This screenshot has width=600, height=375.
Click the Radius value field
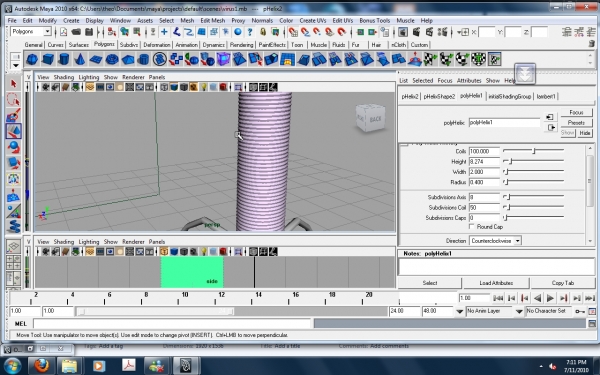tap(484, 182)
